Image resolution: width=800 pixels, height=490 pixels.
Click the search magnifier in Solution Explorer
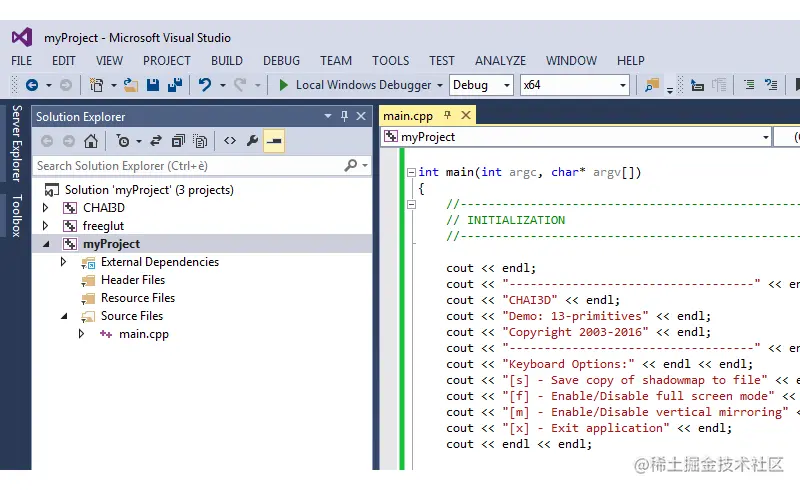point(351,165)
